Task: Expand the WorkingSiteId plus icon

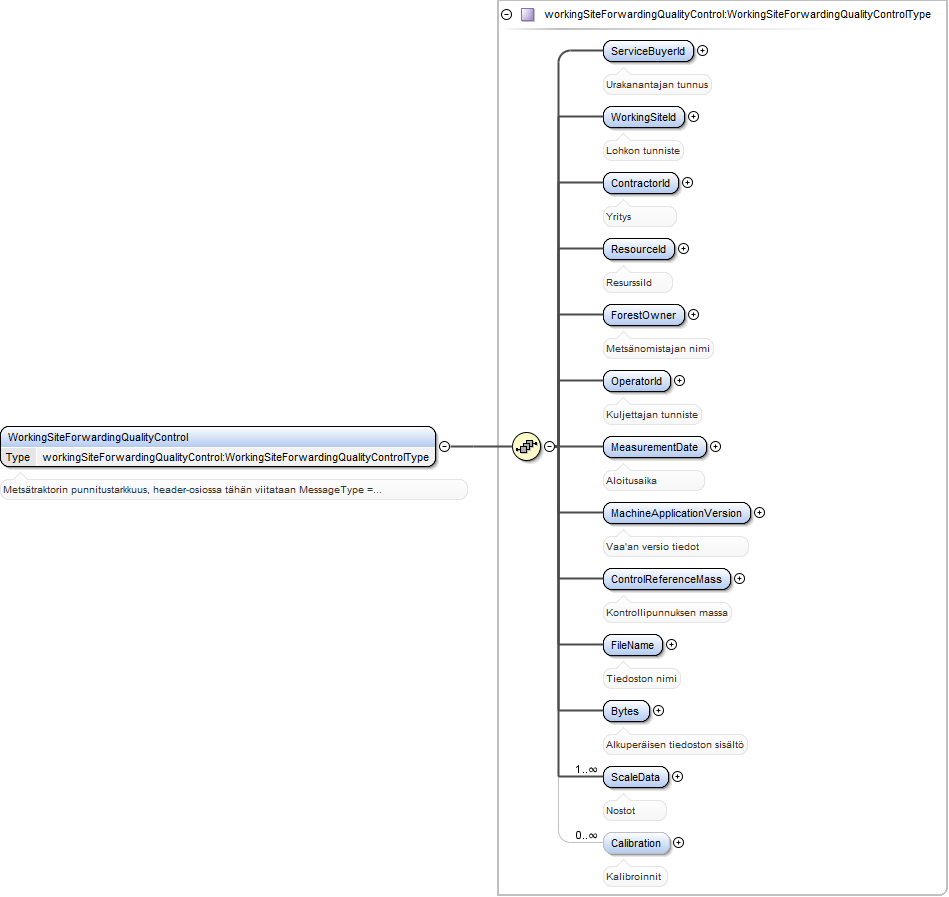Action: tap(694, 117)
